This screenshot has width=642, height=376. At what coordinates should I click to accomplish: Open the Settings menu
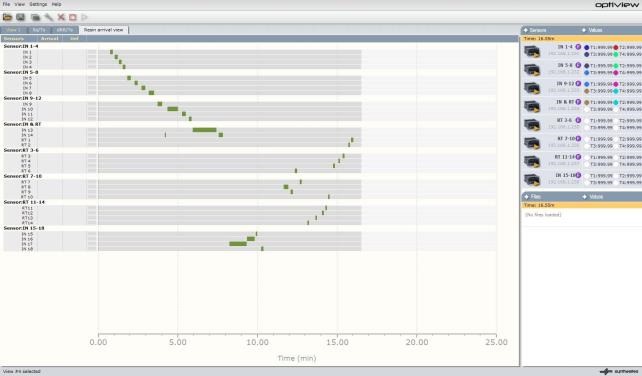(x=38, y=4)
